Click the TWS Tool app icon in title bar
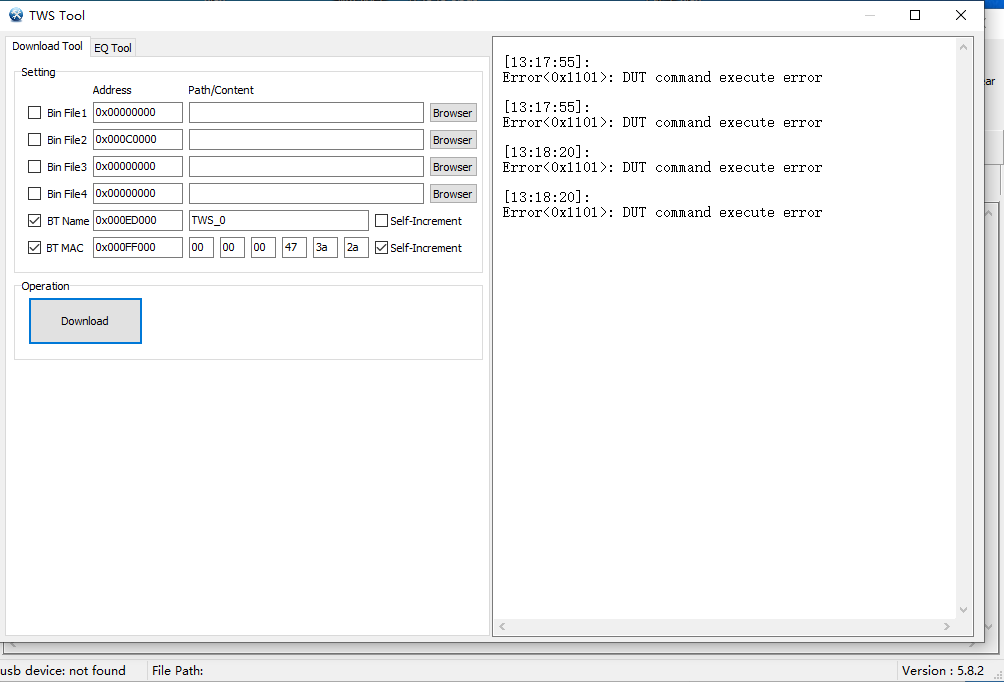 pyautogui.click(x=16, y=15)
